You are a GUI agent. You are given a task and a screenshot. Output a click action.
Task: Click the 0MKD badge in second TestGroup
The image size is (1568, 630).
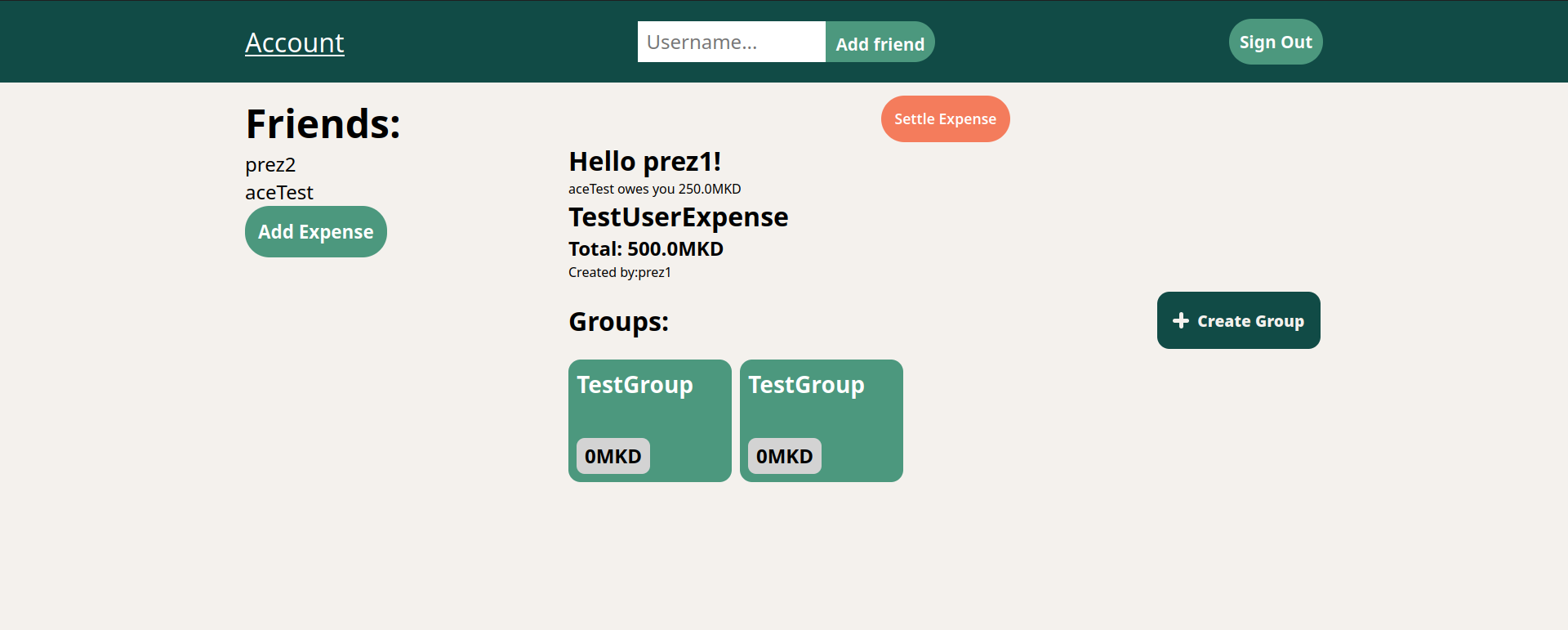tap(784, 456)
